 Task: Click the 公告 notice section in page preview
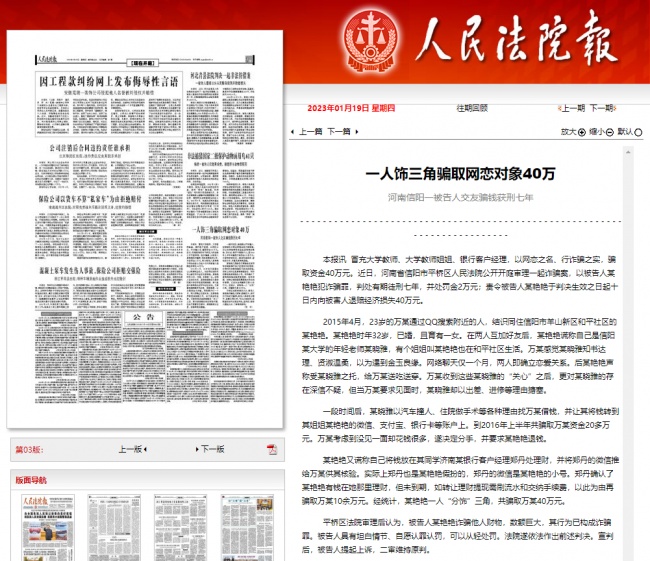tap(143, 317)
